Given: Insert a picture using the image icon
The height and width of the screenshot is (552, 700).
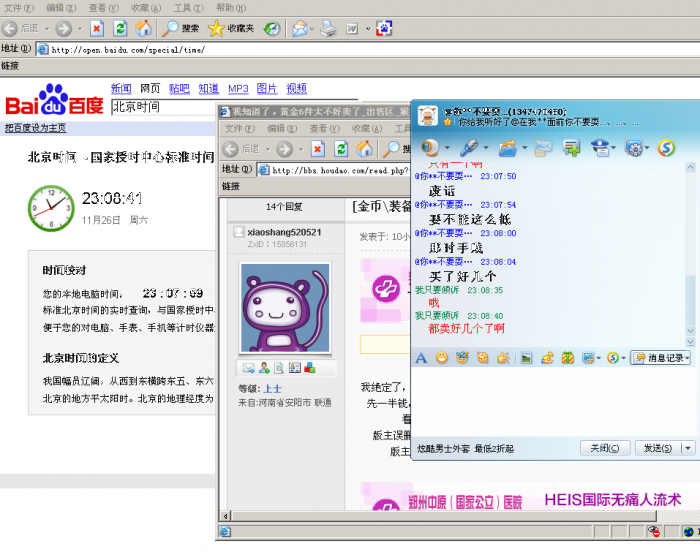Looking at the screenshot, I should pyautogui.click(x=526, y=358).
